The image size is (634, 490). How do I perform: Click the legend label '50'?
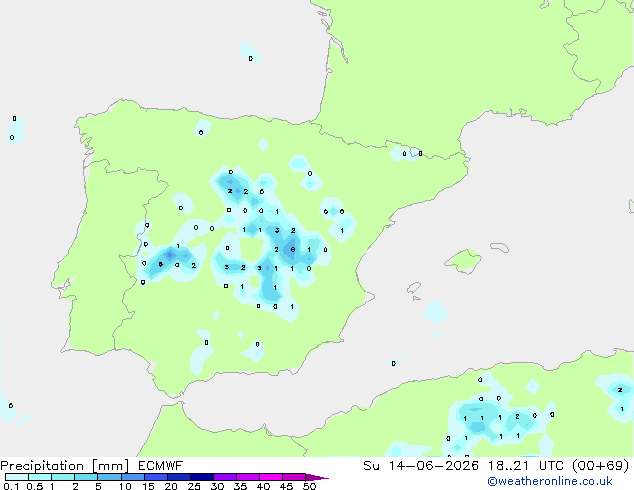click(309, 486)
